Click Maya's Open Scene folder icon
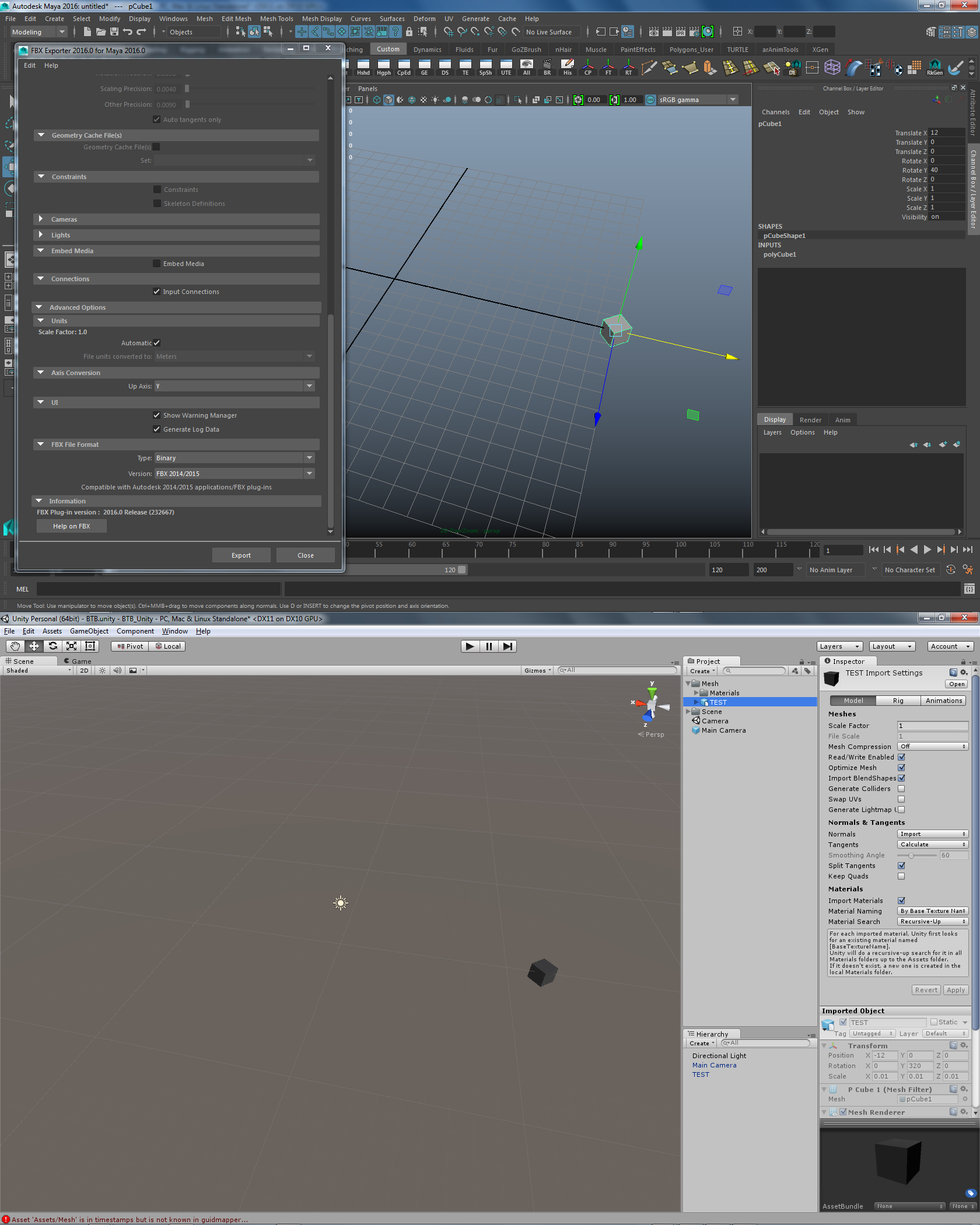 101,32
